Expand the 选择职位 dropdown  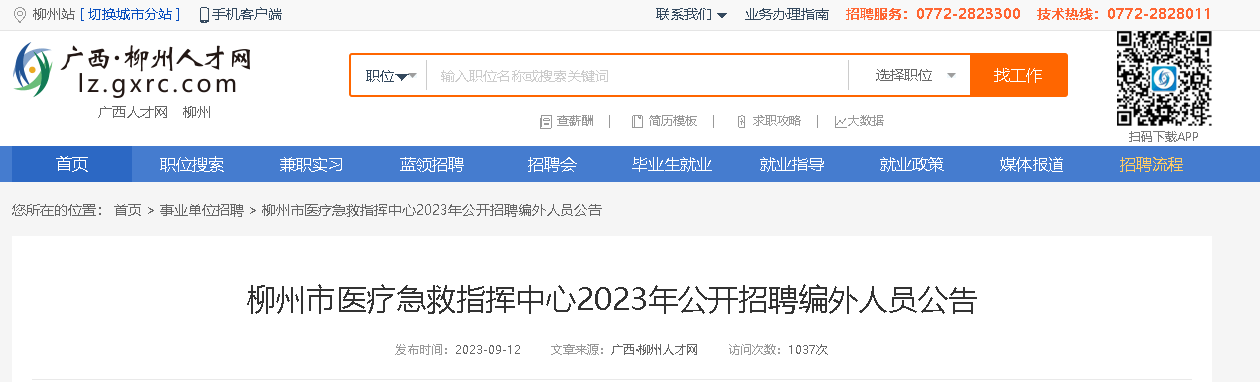tap(915, 75)
